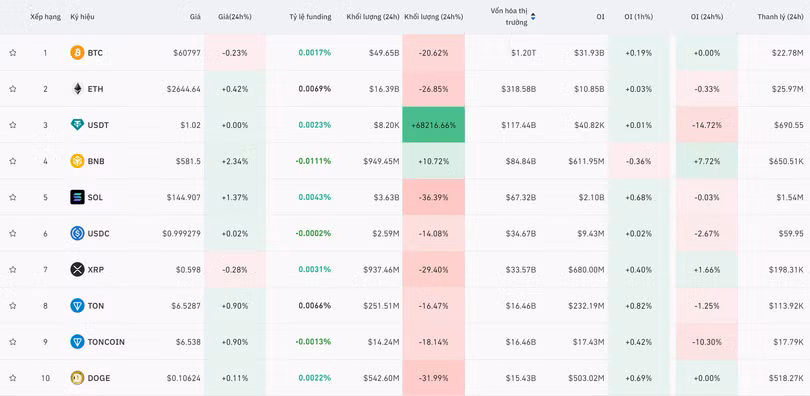Click the XRP coin logo

click(77, 270)
